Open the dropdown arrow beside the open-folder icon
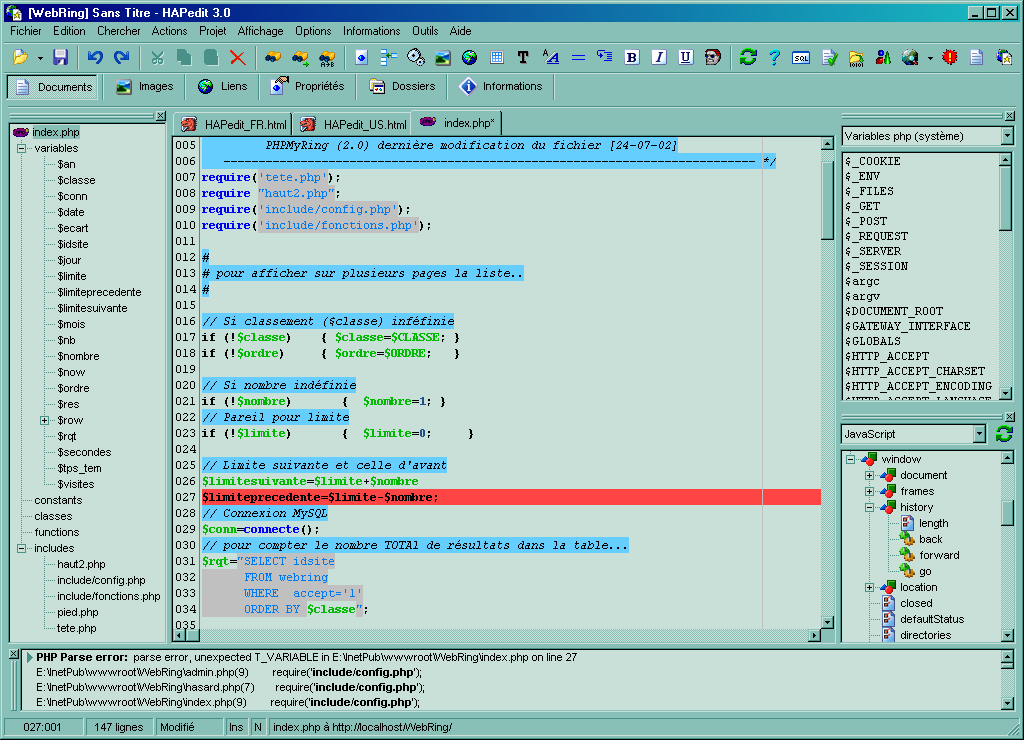 tap(40, 58)
